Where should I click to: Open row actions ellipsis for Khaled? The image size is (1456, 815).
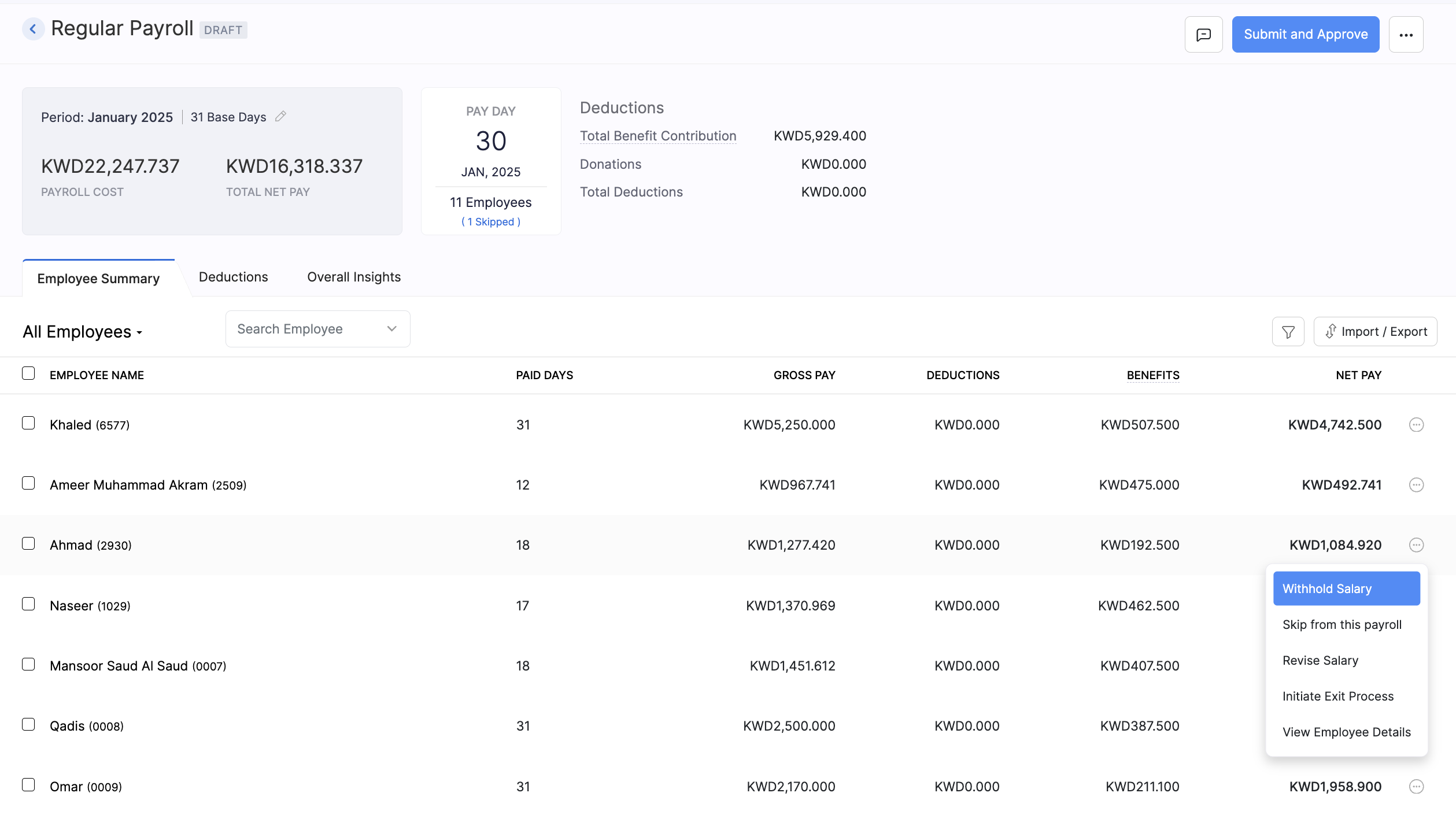click(x=1416, y=424)
